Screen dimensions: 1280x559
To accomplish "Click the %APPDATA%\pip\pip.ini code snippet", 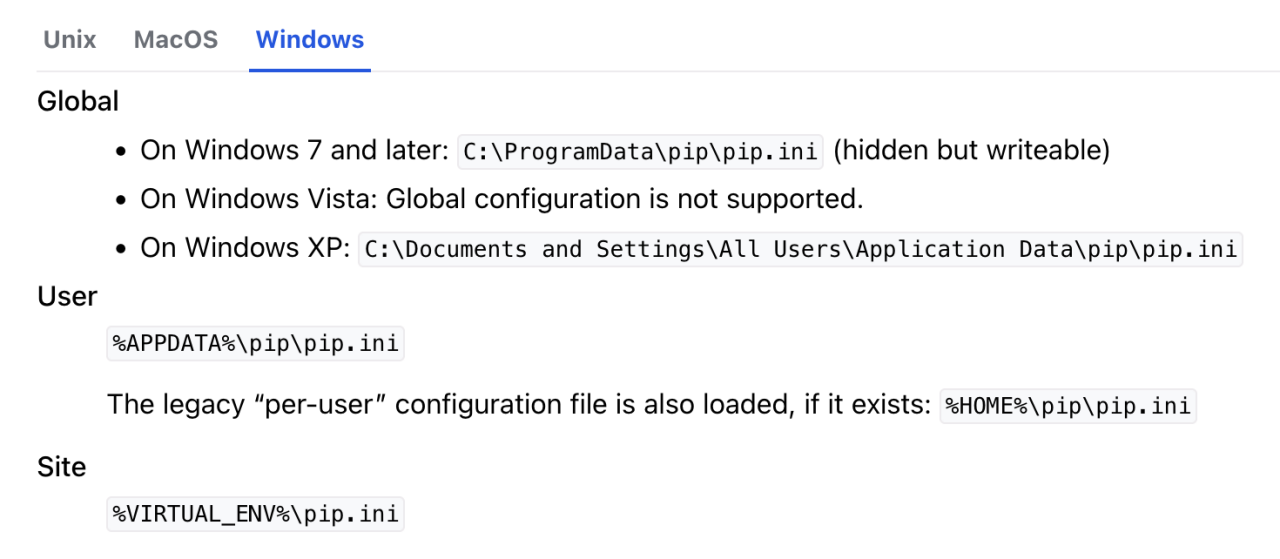I will pos(255,344).
